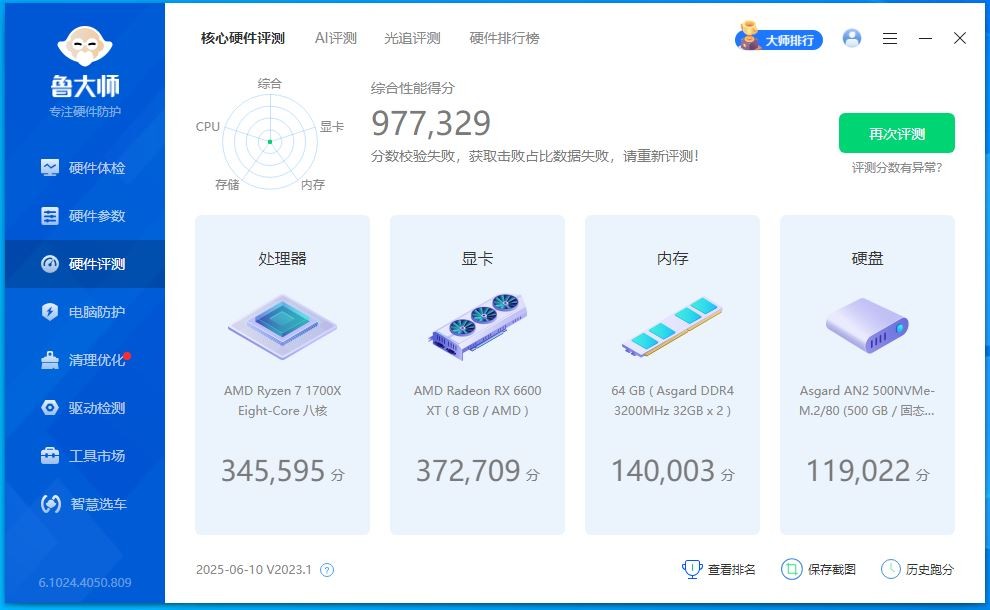This screenshot has width=990, height=610.
Task: Click the 硬件参数 list icon
Action: 50,215
